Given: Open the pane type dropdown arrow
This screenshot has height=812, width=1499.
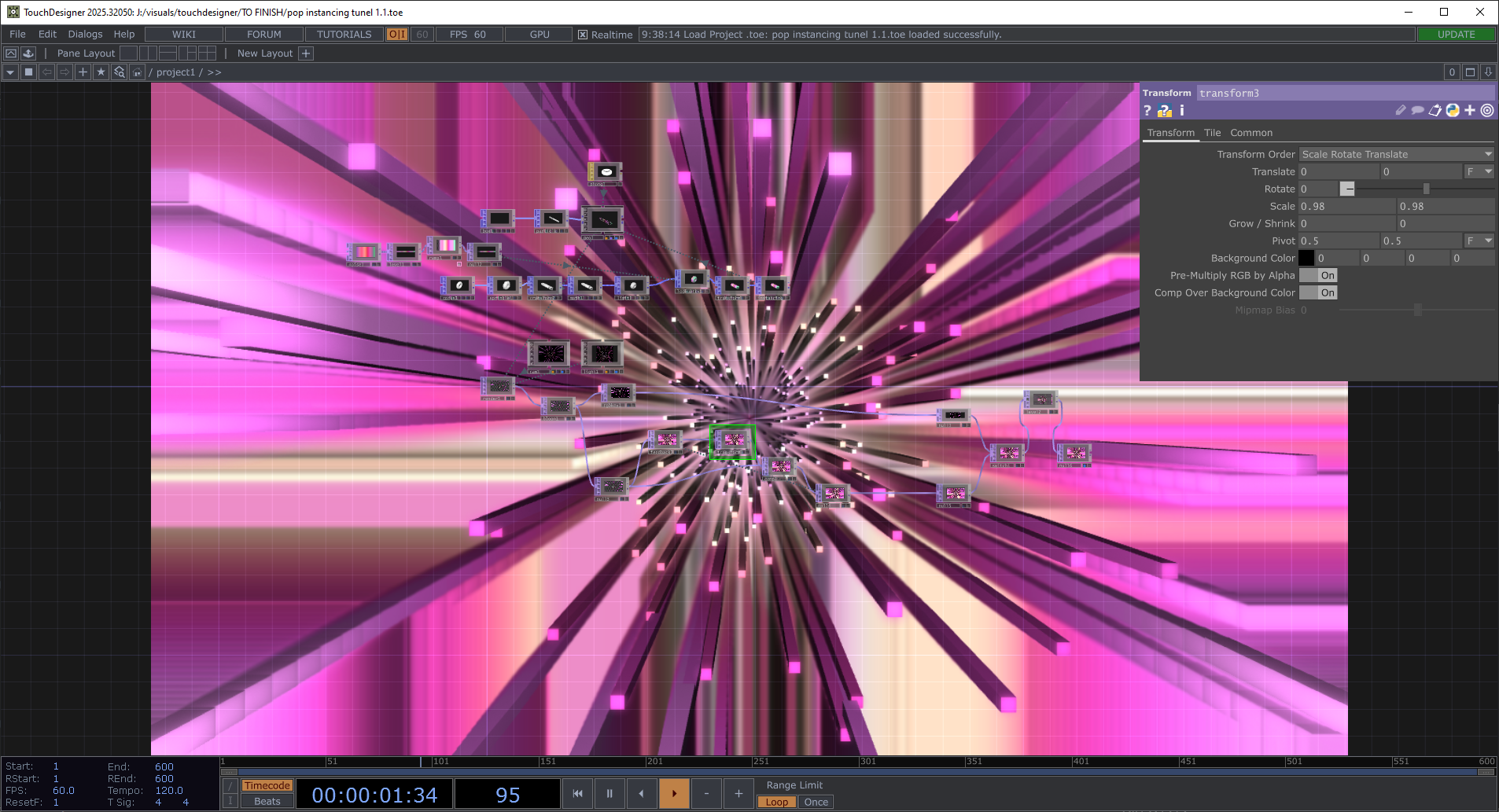Looking at the screenshot, I should tap(10, 72).
